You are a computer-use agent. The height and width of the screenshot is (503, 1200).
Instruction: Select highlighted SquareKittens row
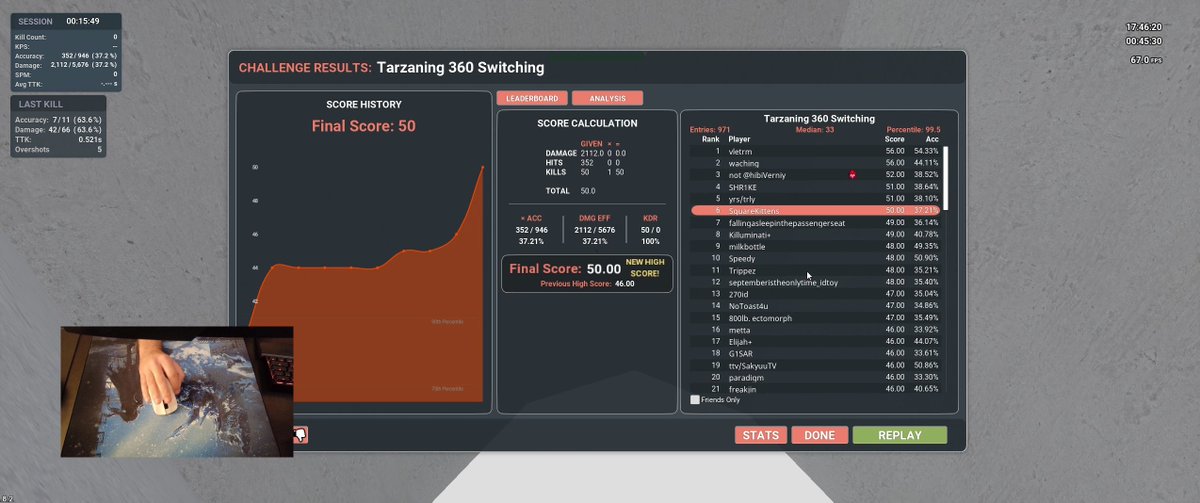[x=816, y=211]
